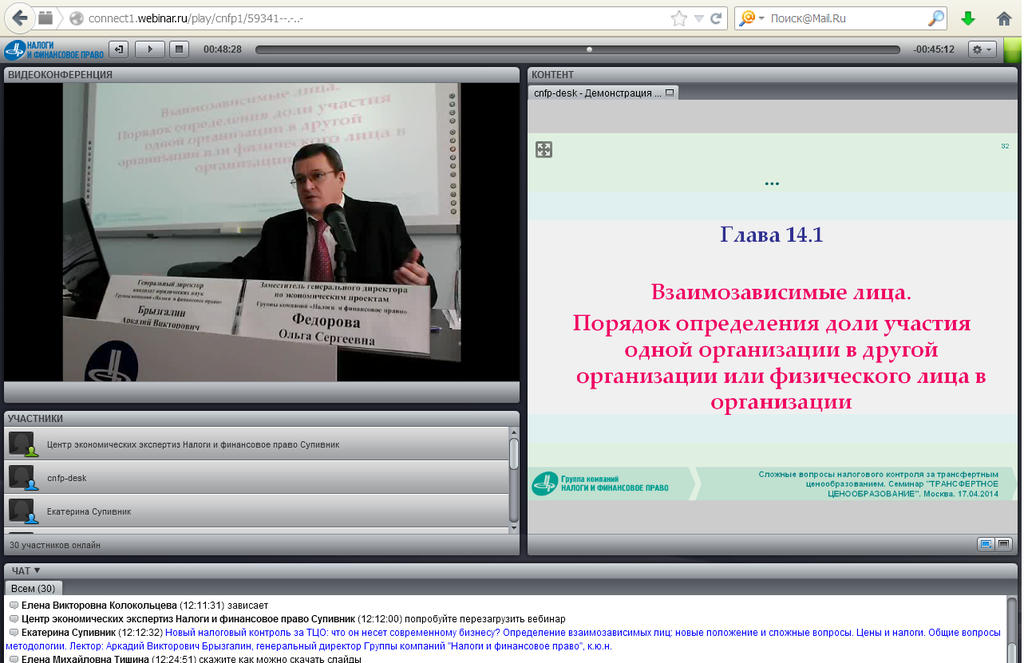The height and width of the screenshot is (663, 1024).
Task: Click the play button in the webinar player
Action: [x=149, y=48]
